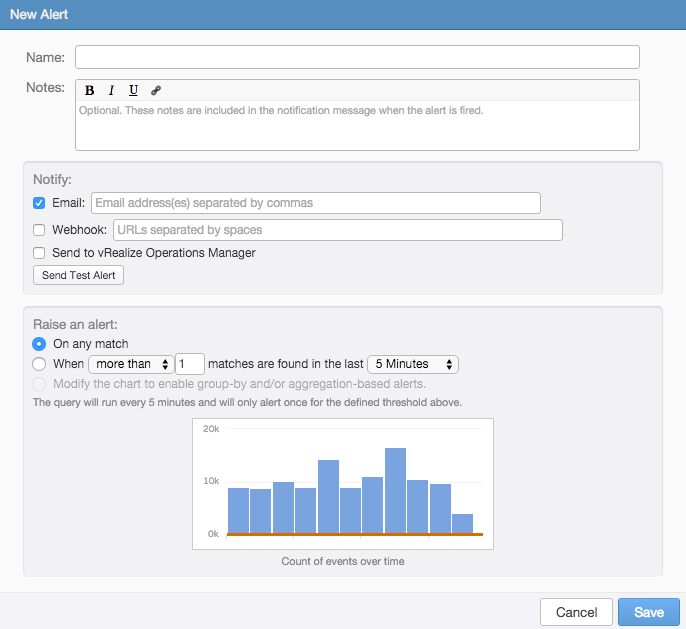Apply underline formatting in Notes toolbar
The height and width of the screenshot is (629, 686).
click(x=133, y=90)
